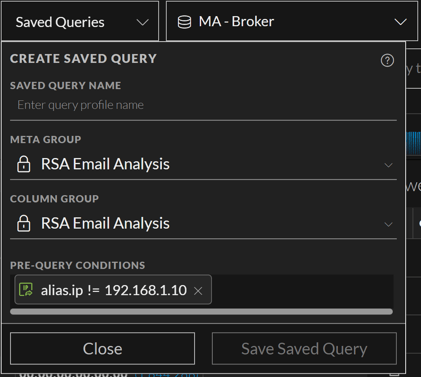
Task: Click the lock icon in Meta Group row
Action: tap(23, 164)
